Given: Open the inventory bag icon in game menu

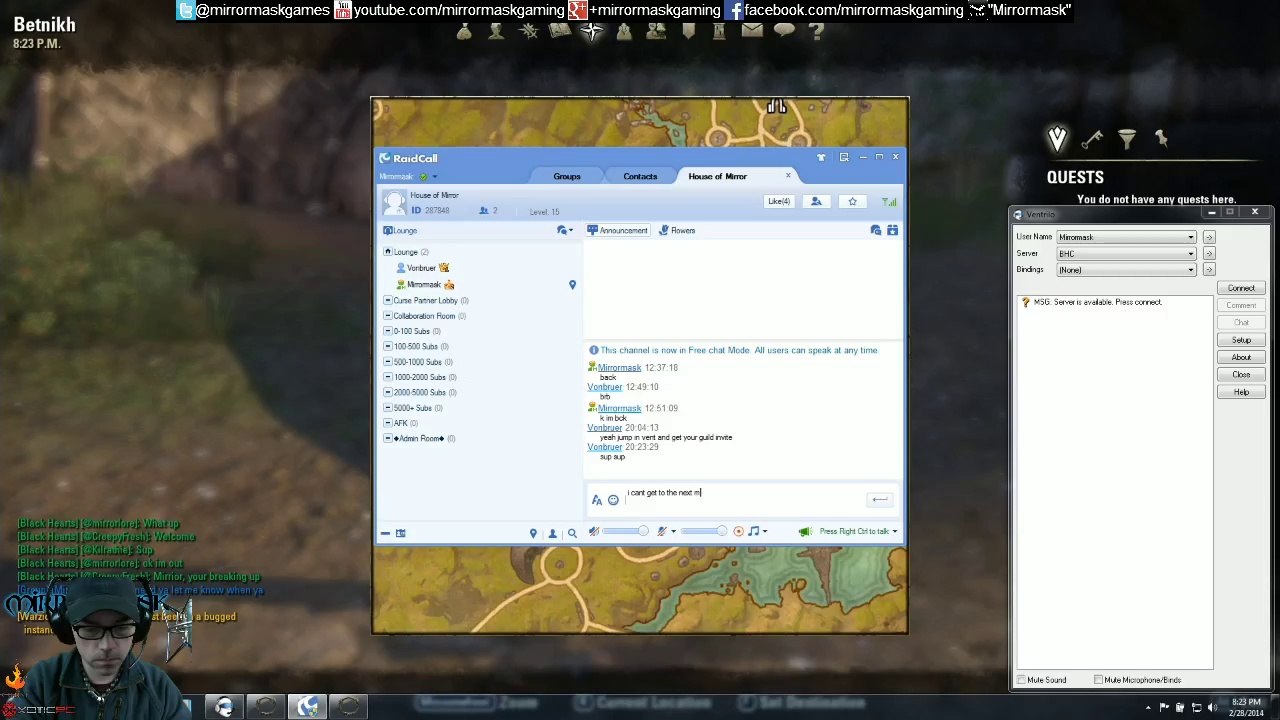Looking at the screenshot, I should coord(464,32).
